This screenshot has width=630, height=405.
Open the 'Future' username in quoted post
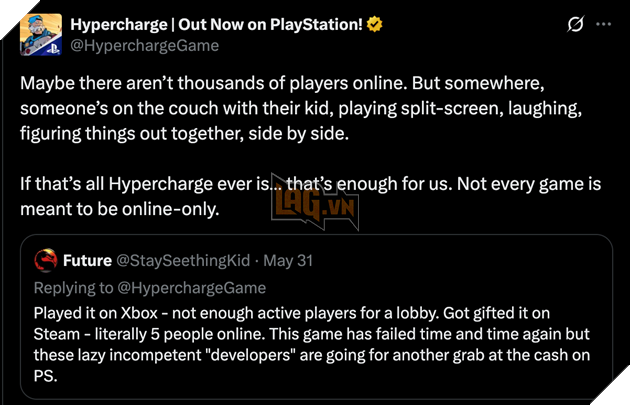(x=87, y=261)
